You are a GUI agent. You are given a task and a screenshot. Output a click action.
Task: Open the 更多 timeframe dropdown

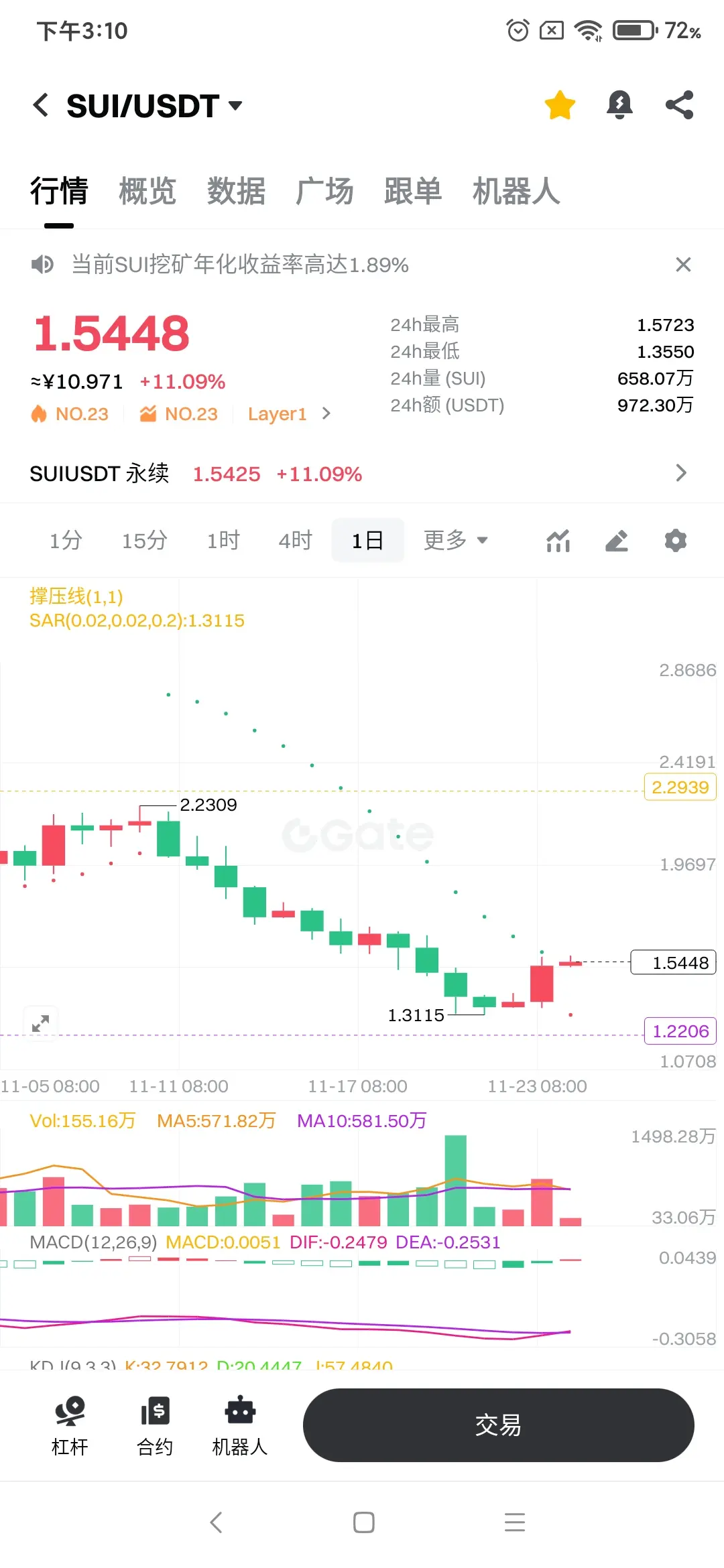(x=456, y=540)
